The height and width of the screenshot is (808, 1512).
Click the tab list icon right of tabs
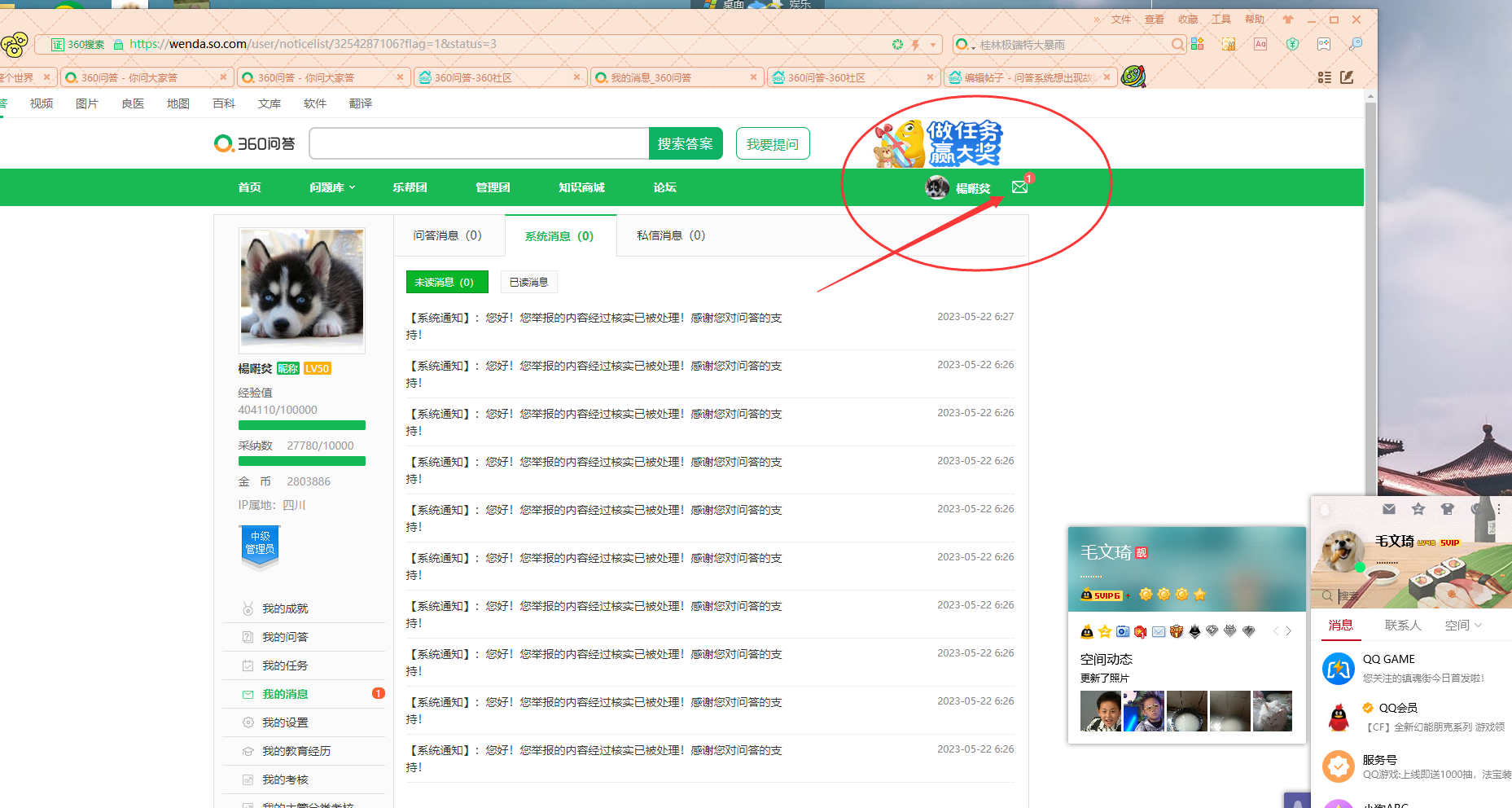pyautogui.click(x=1325, y=77)
